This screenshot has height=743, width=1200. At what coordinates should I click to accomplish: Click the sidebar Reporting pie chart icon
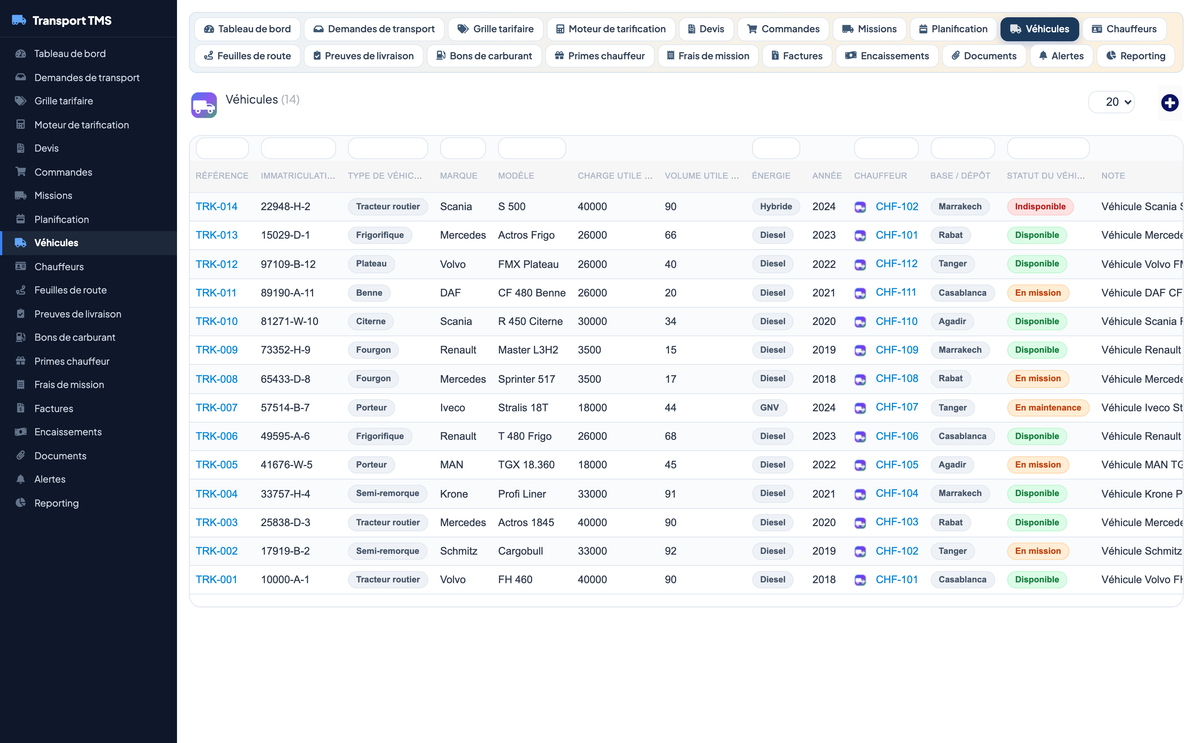(21, 503)
